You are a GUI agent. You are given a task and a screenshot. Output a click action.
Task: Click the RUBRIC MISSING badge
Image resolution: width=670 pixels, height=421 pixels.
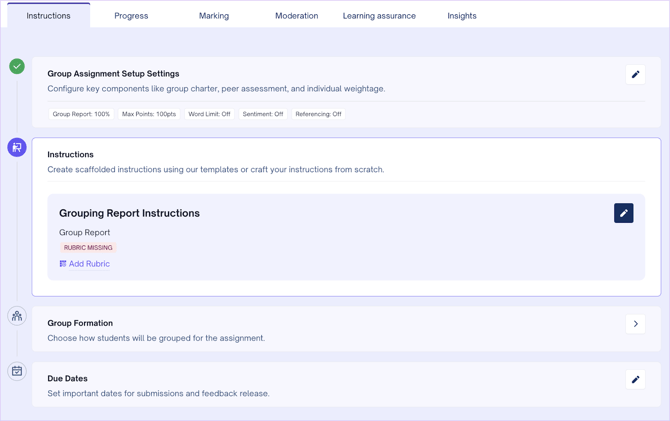click(88, 248)
